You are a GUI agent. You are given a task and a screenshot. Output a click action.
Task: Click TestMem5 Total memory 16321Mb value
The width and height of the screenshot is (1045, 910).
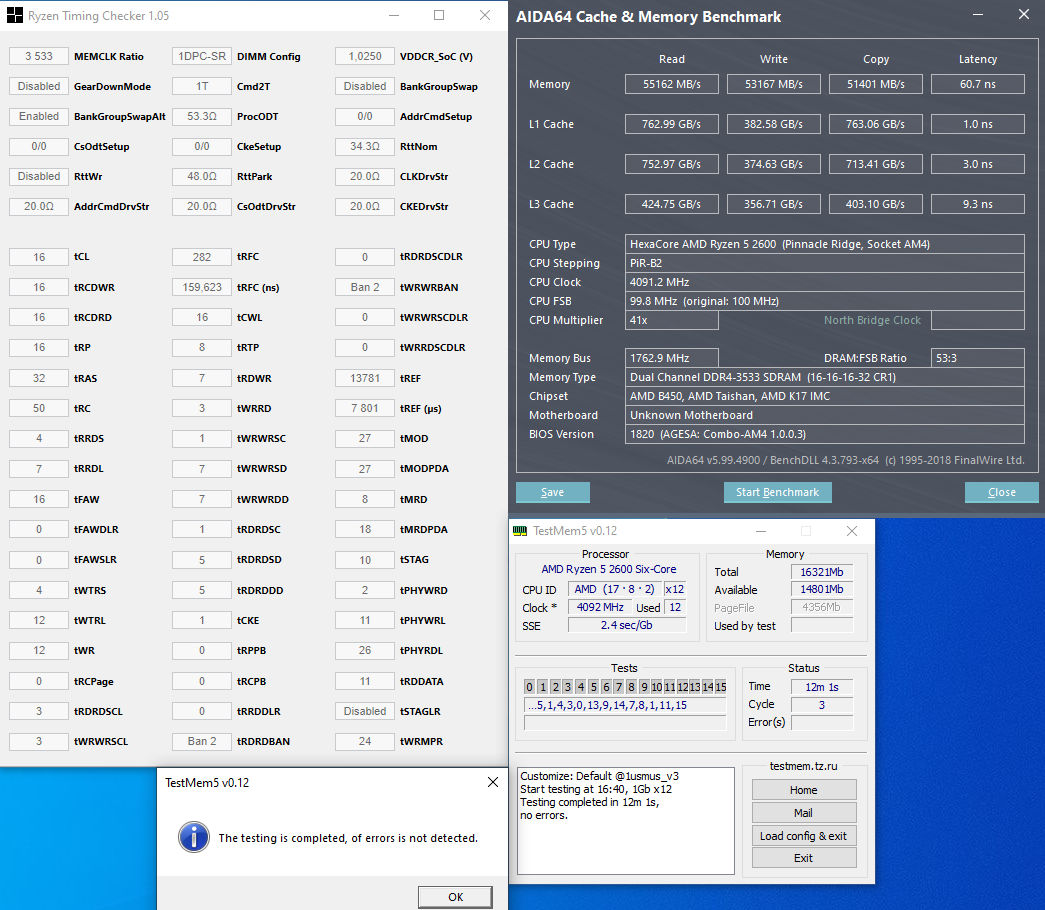point(822,572)
